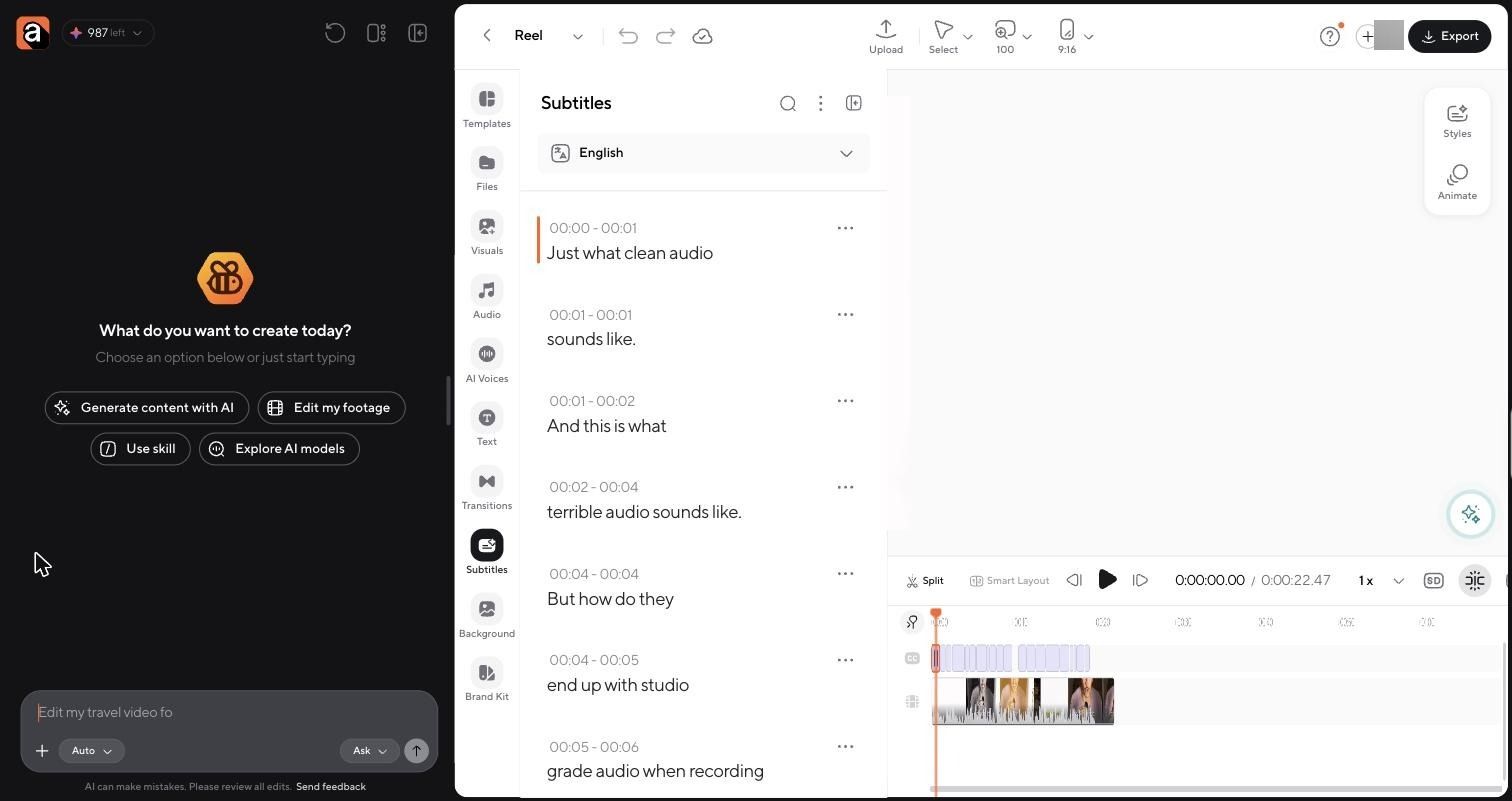Click the video track icon
Image resolution: width=1512 pixels, height=801 pixels.
912,702
